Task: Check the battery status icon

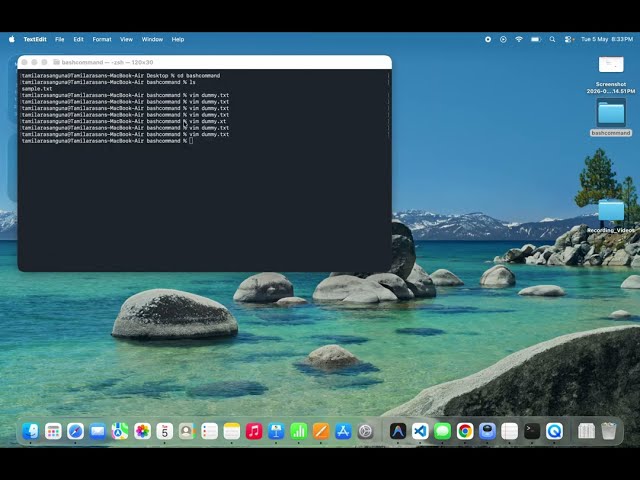Action: pyautogui.click(x=536, y=39)
